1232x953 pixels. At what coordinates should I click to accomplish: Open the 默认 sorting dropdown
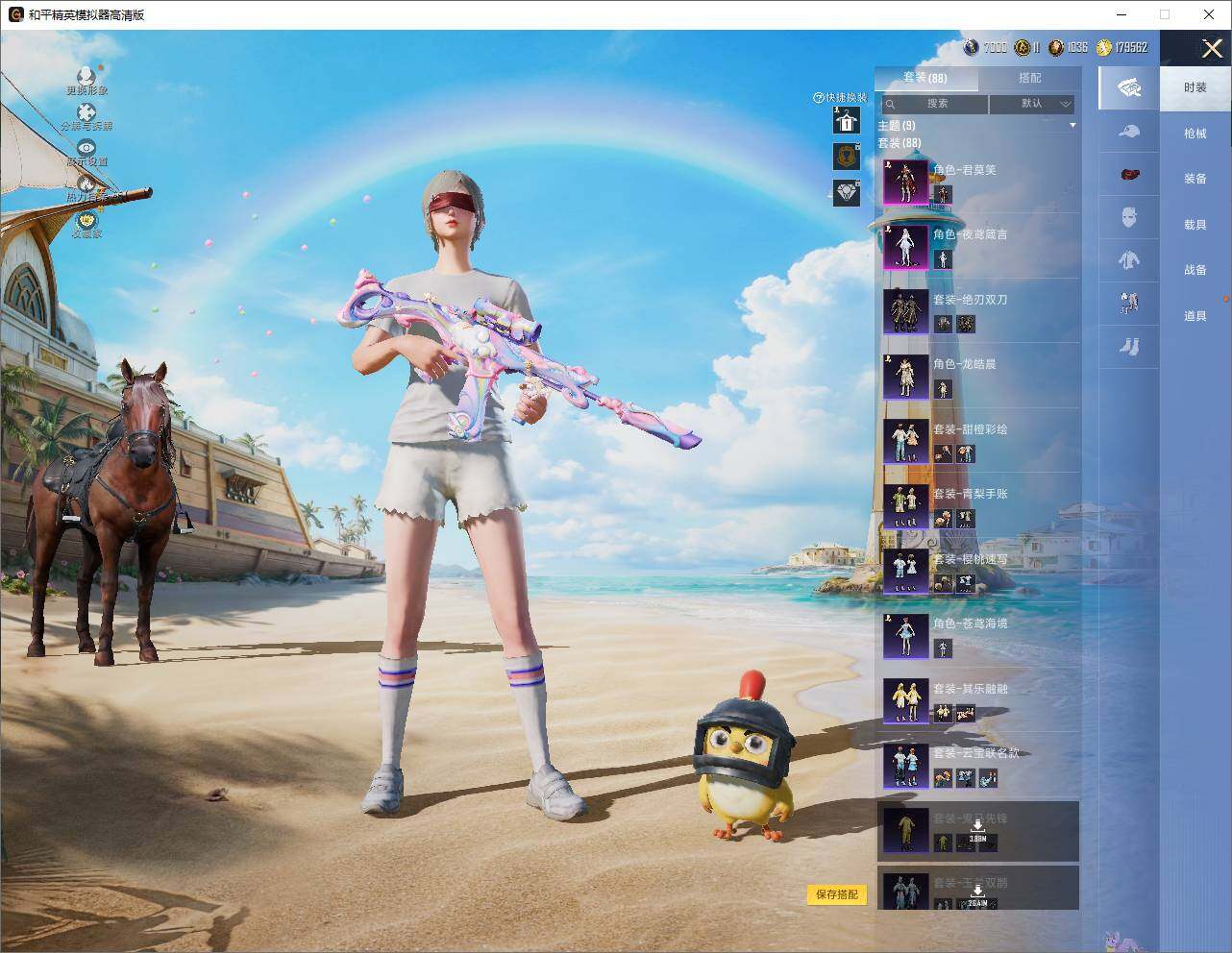tap(1032, 104)
